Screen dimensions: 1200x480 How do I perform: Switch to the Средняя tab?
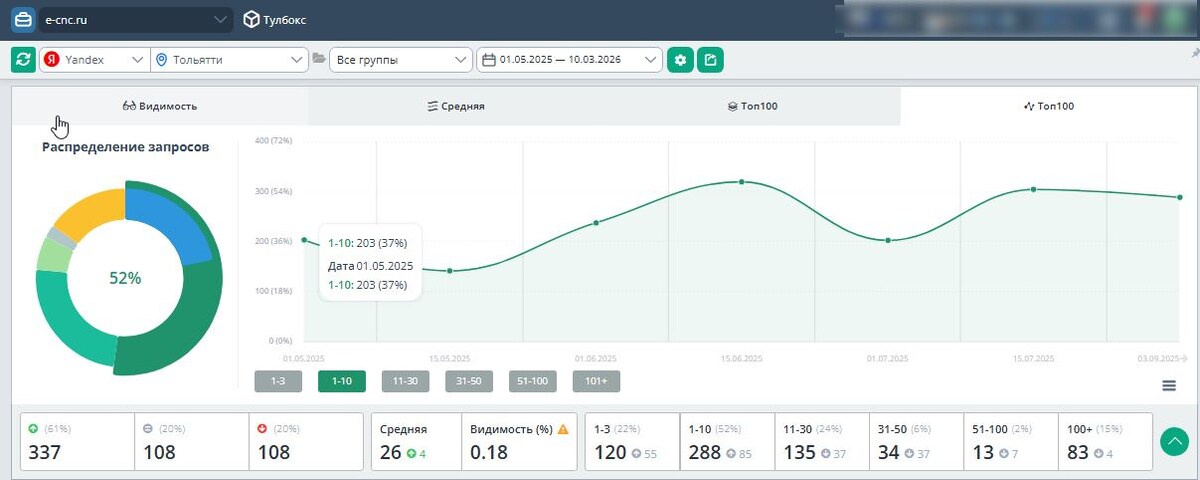[x=456, y=106]
